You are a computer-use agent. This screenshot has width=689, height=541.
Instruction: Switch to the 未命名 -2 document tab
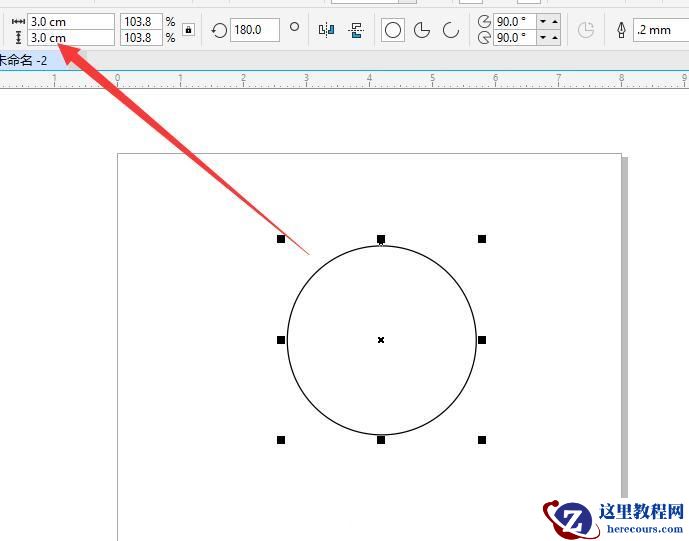point(25,61)
